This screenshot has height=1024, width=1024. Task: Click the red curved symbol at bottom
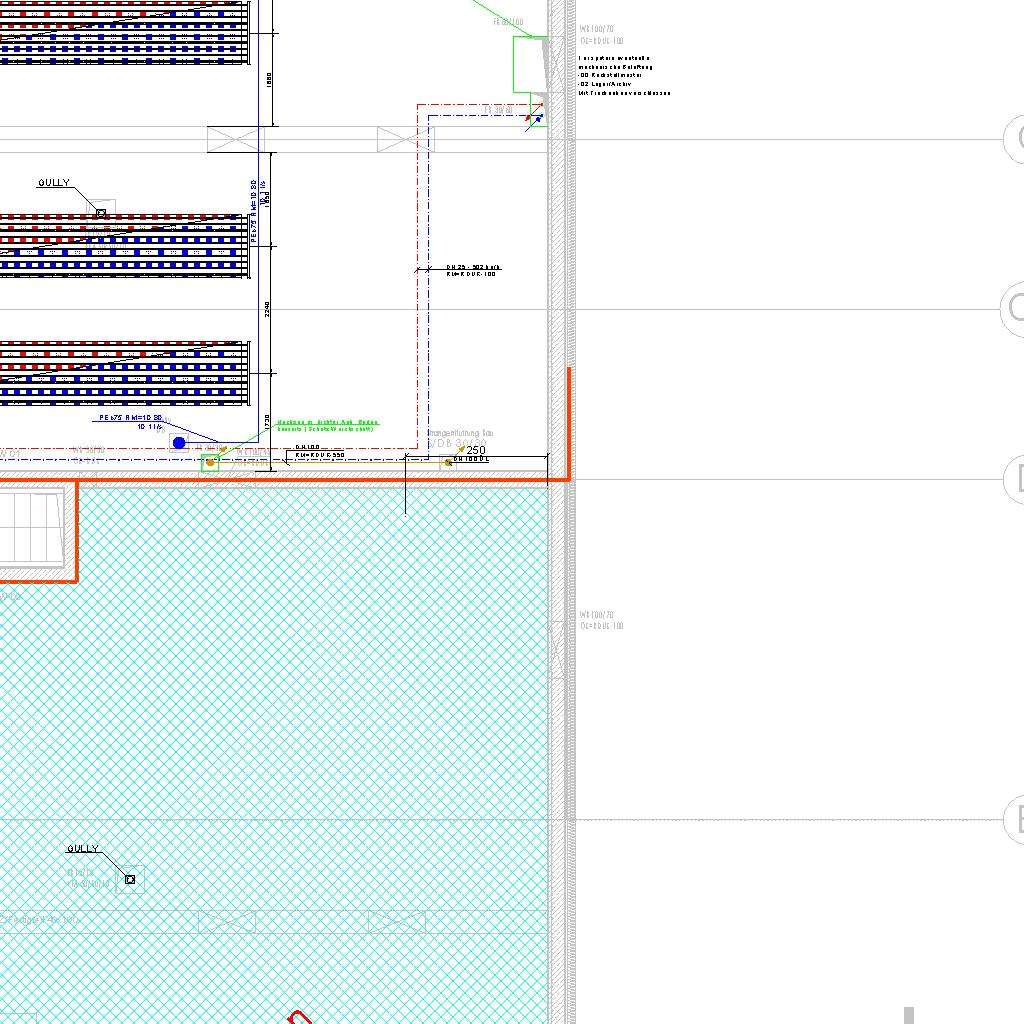pos(299,1018)
